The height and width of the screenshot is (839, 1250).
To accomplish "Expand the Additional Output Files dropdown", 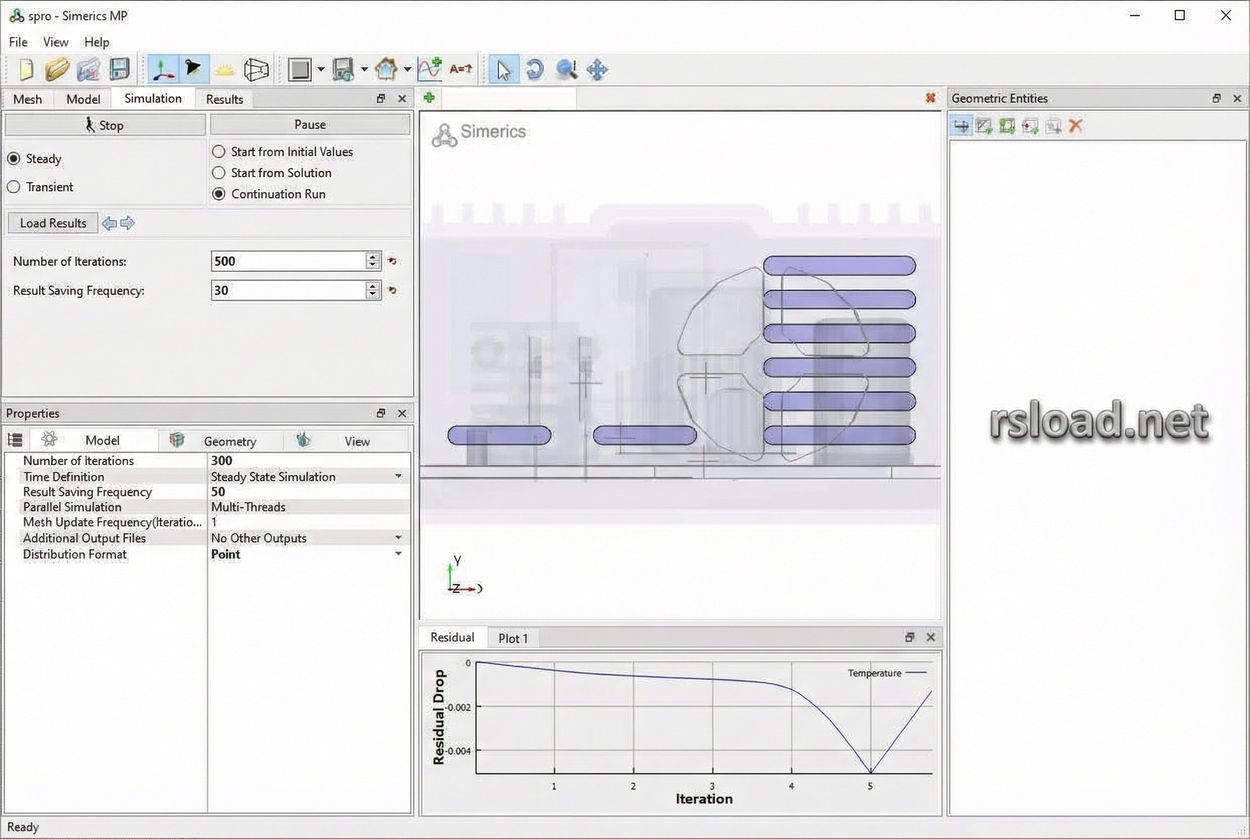I will click(398, 538).
